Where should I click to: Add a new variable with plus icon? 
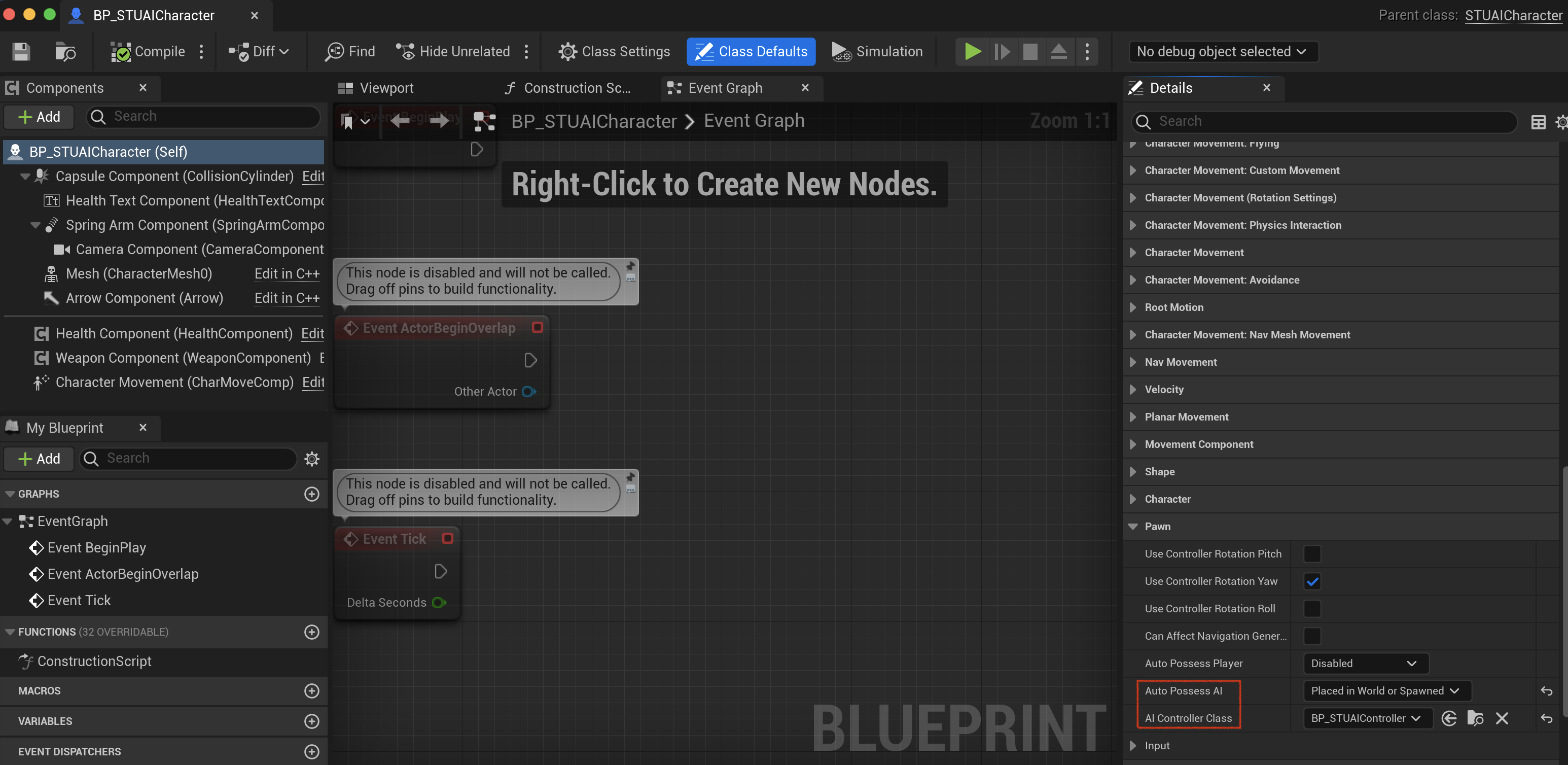coord(312,721)
